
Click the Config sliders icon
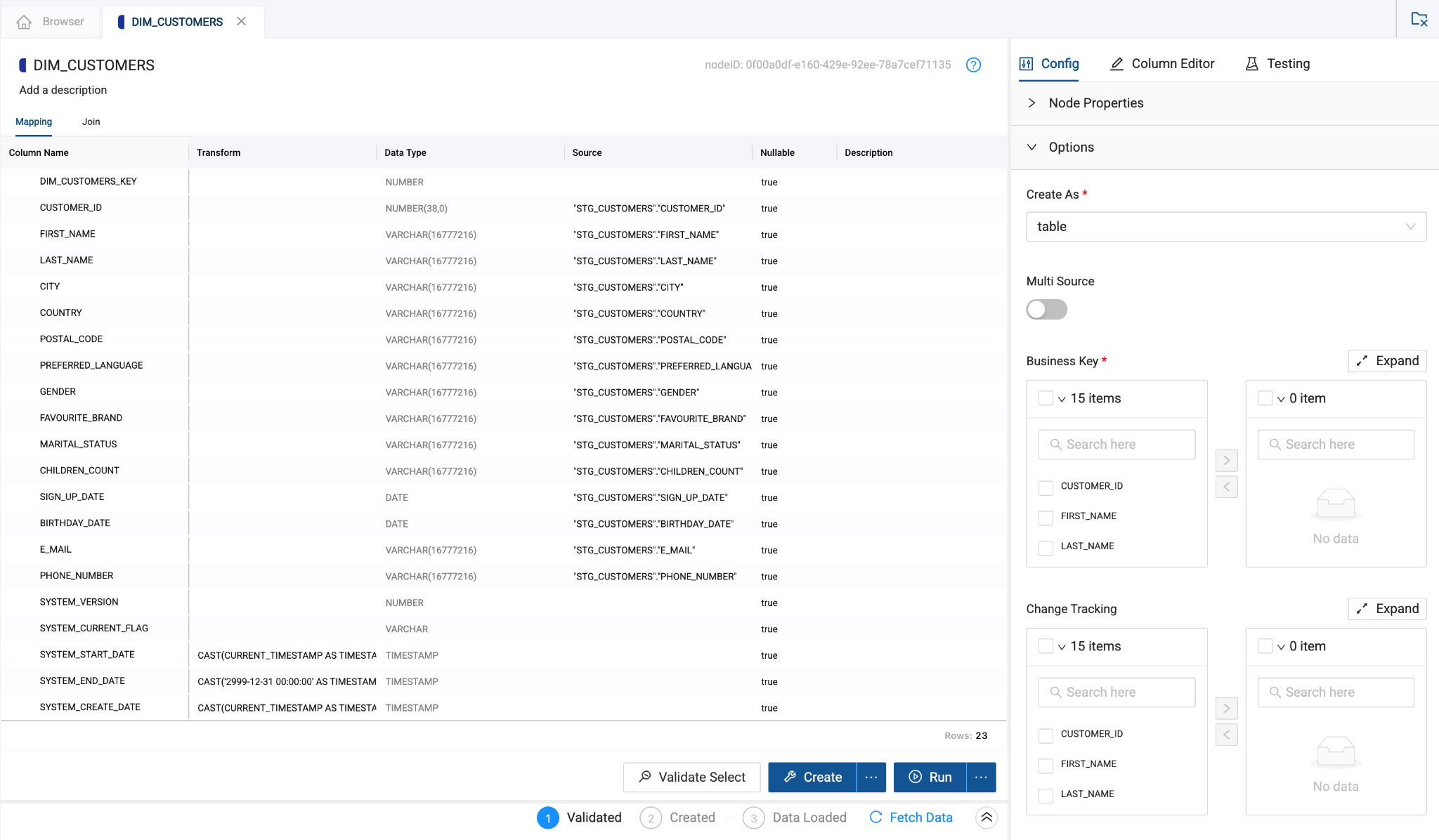(1027, 64)
